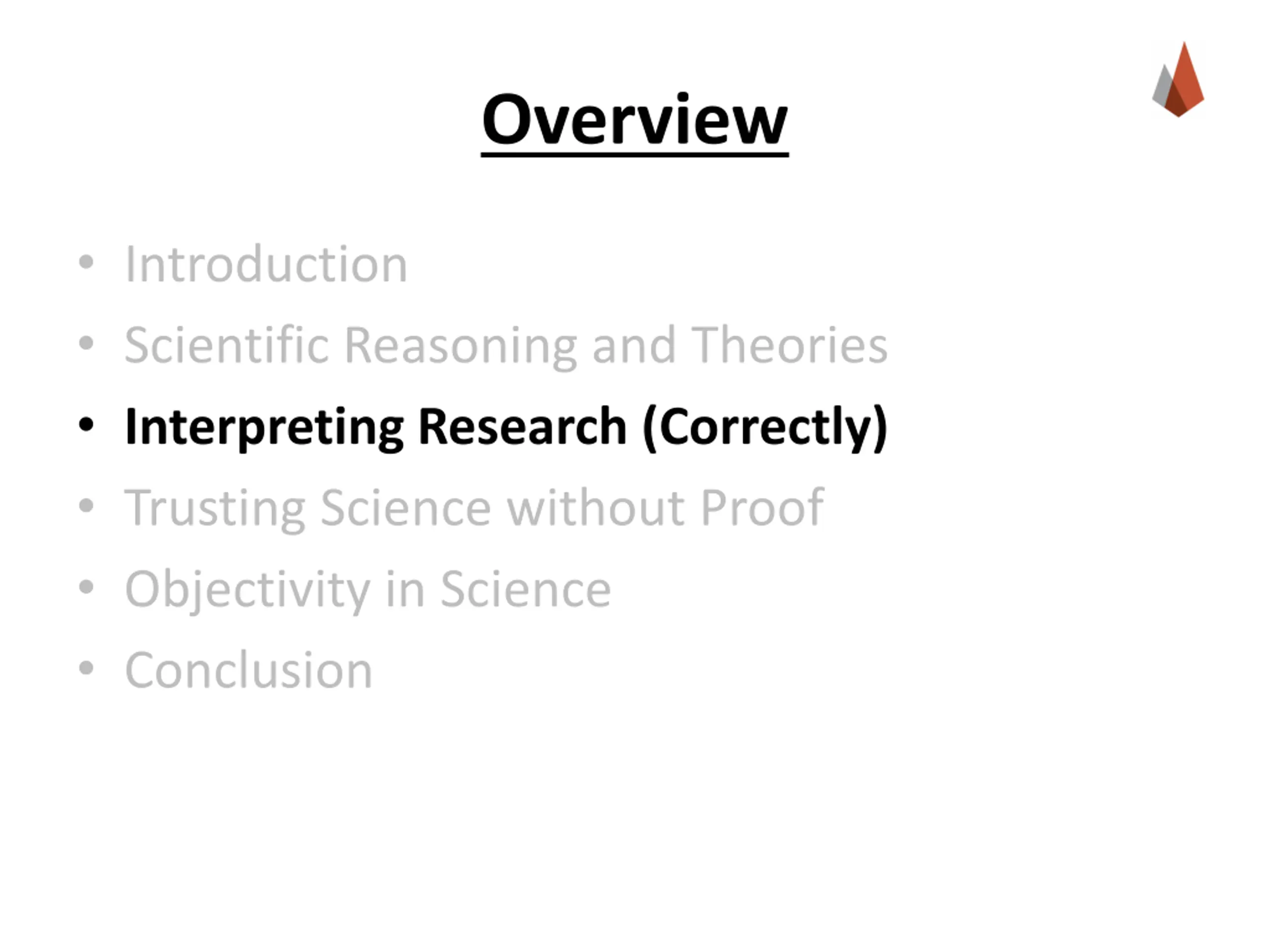Click the bullet dot before Scientific Reasoning
The width and height of the screenshot is (1270, 952).
[86, 343]
